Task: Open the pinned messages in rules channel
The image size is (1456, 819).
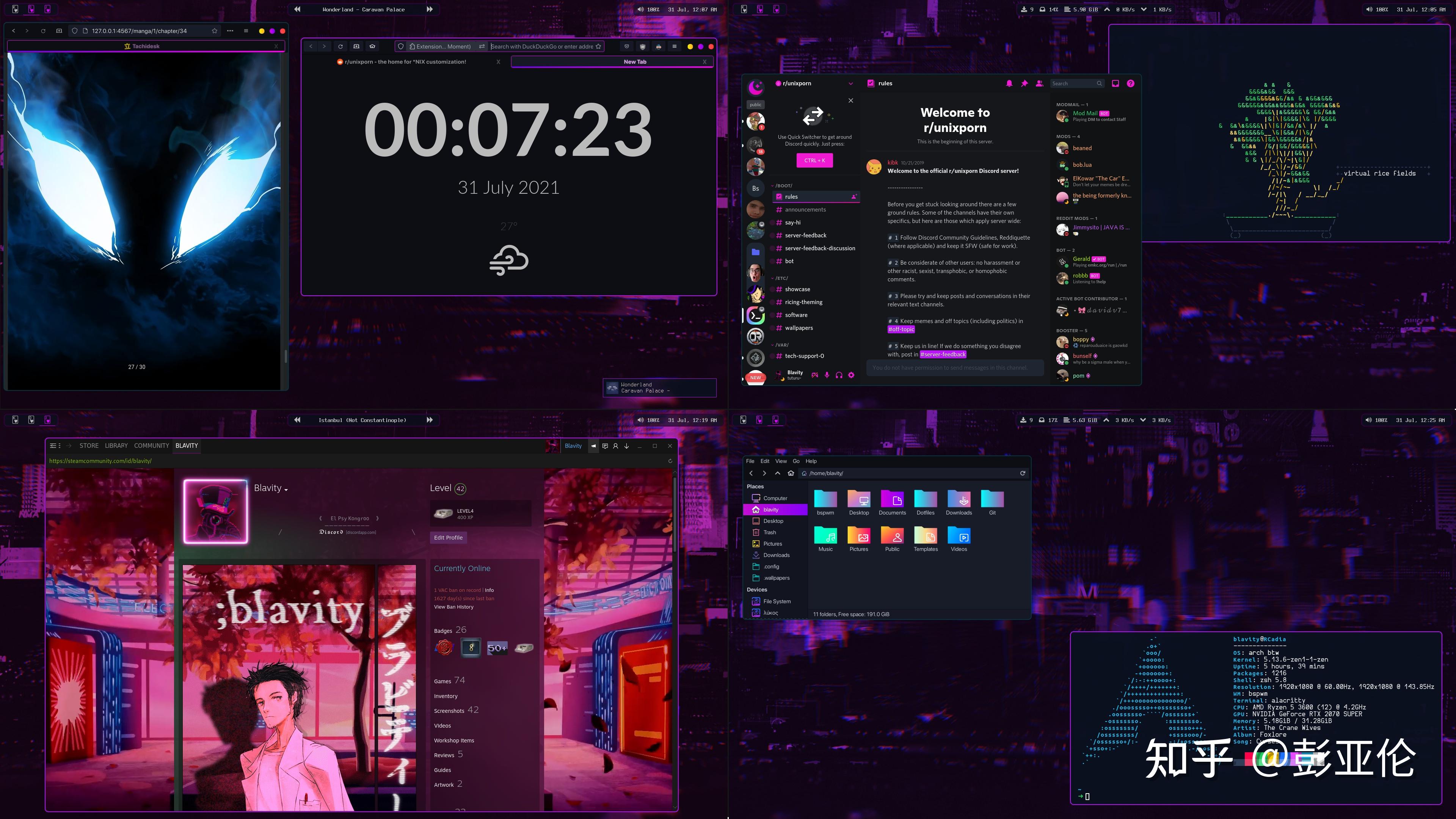Action: (x=1024, y=83)
